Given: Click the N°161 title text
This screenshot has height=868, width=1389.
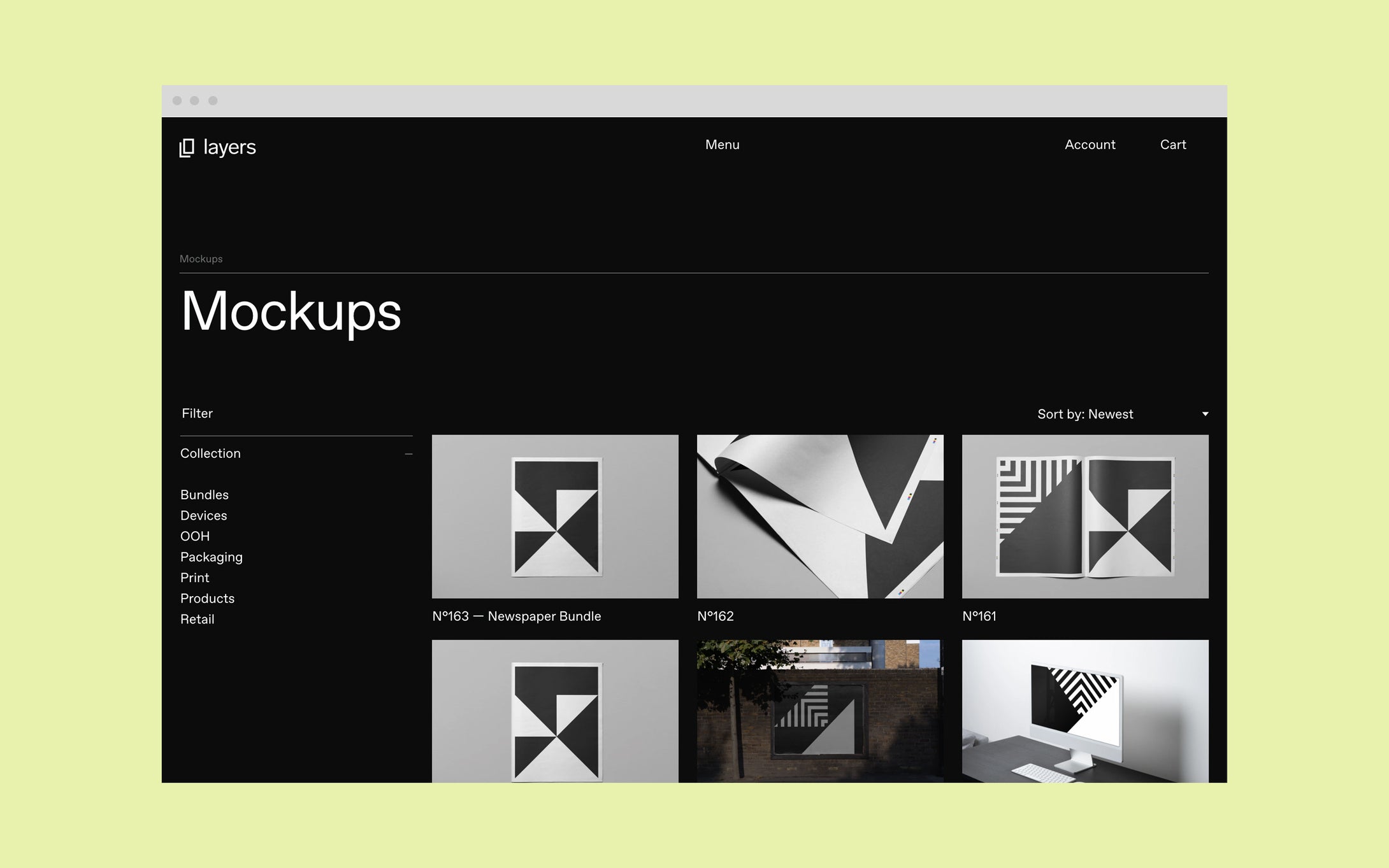Looking at the screenshot, I should click(979, 616).
